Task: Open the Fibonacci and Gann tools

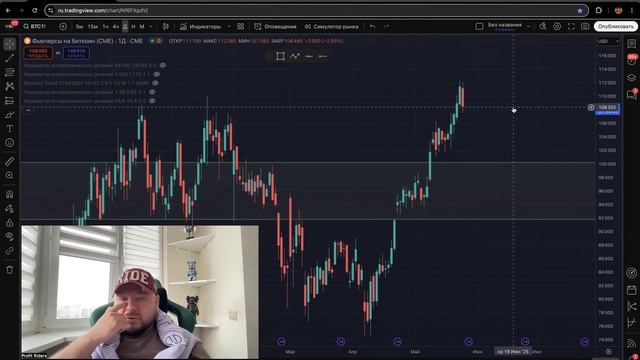Action: pyautogui.click(x=9, y=72)
